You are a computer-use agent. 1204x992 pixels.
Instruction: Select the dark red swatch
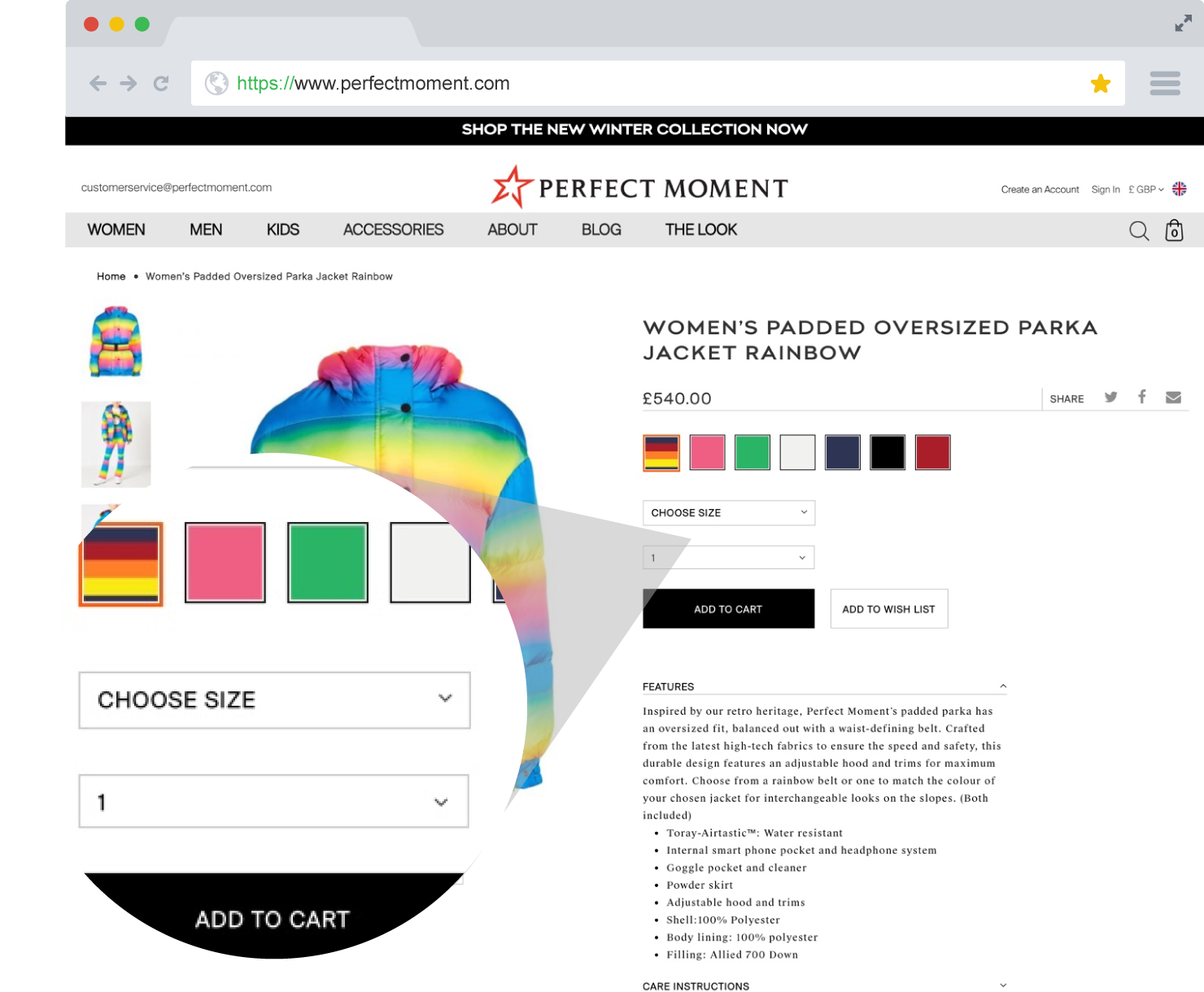932,452
